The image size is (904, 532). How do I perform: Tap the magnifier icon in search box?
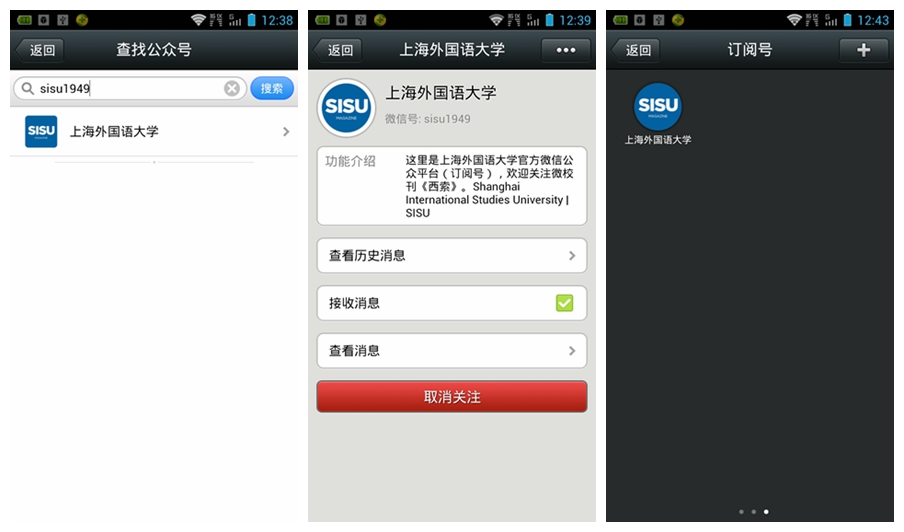pos(27,88)
